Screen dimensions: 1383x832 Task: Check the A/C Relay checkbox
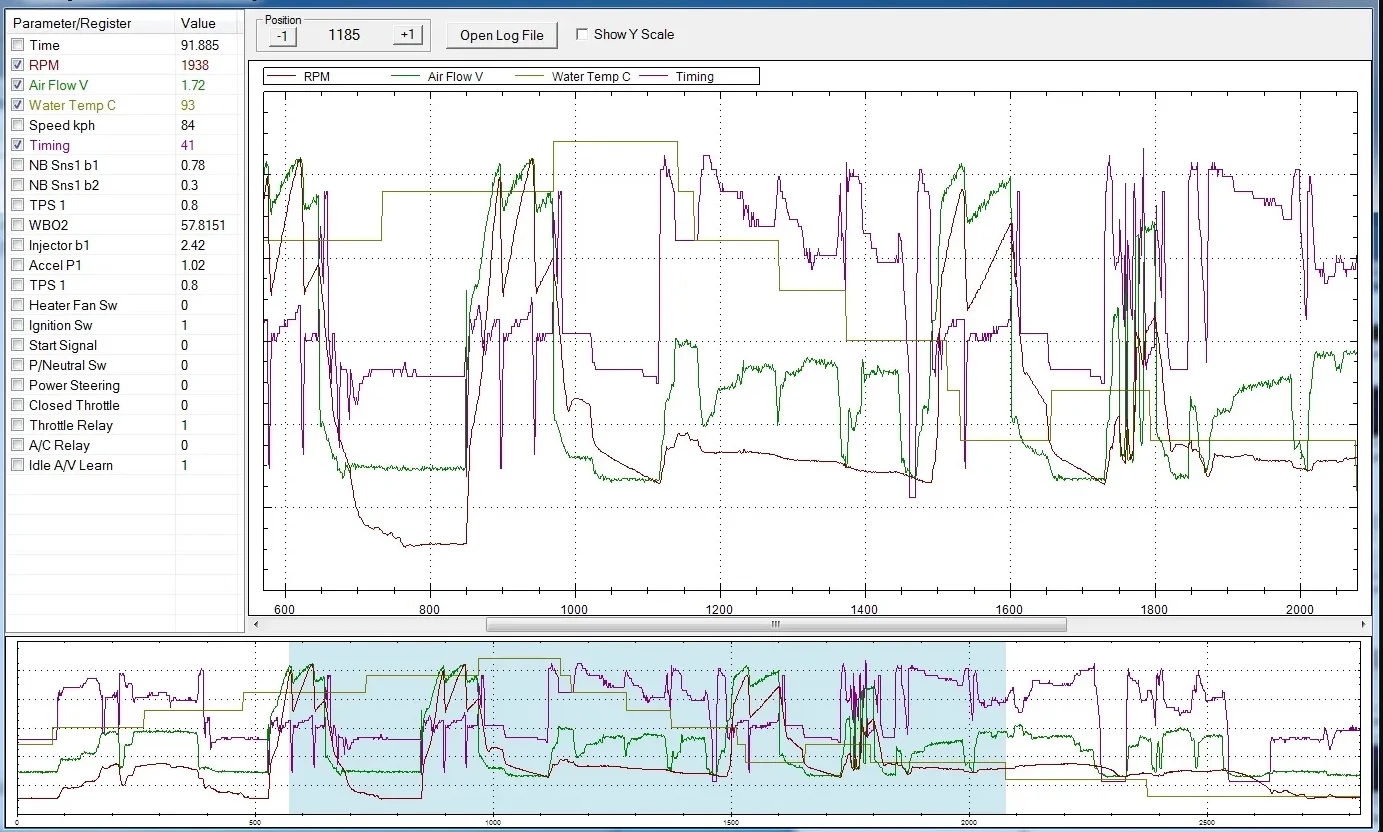(17, 445)
